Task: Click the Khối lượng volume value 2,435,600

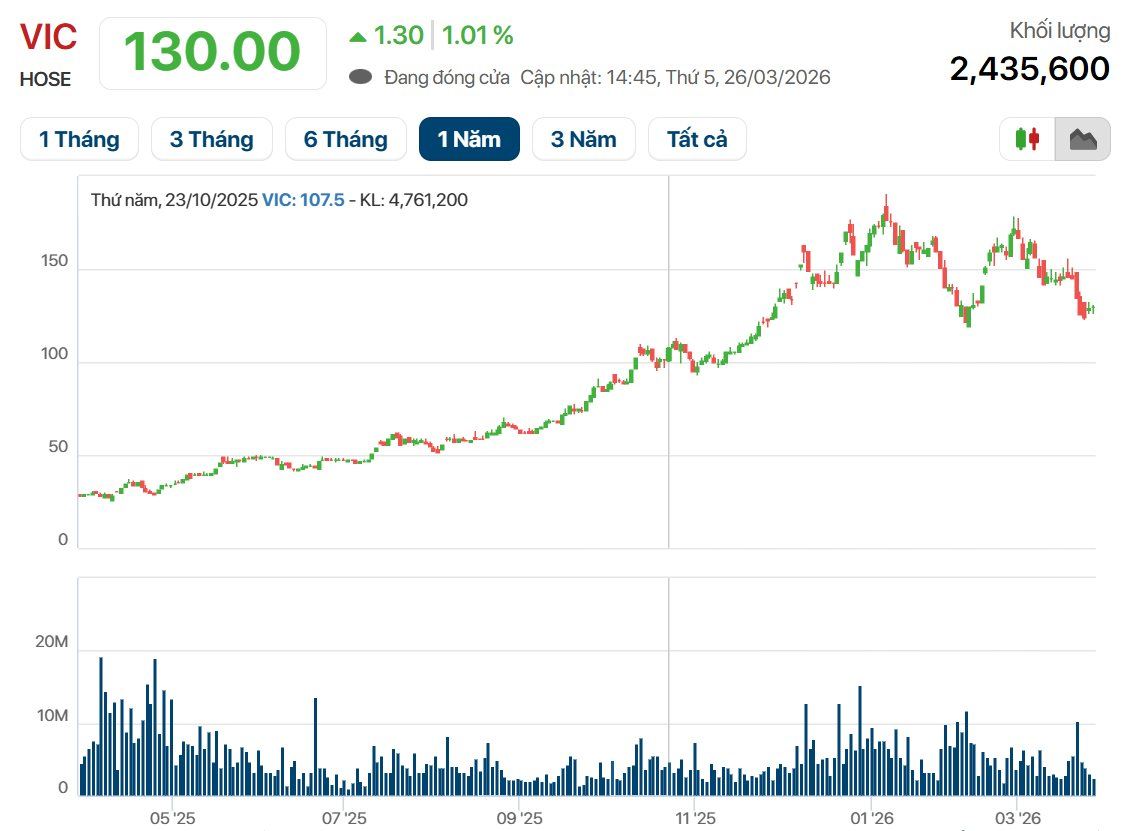Action: click(x=1029, y=69)
